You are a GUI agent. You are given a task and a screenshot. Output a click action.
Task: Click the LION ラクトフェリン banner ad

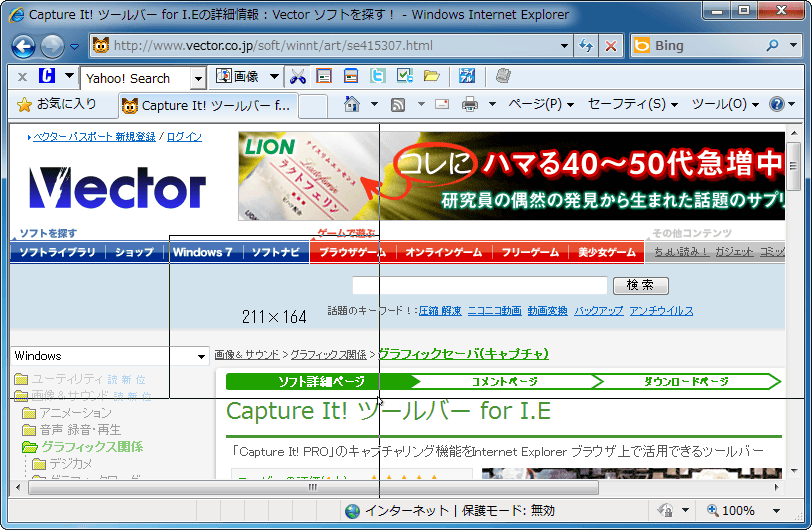pos(512,176)
